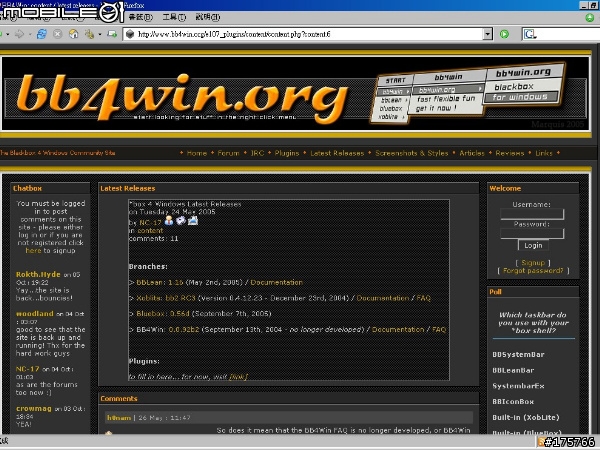Open BB4Win 0.0.92b2 version link
The image size is (600, 450).
coord(184,329)
